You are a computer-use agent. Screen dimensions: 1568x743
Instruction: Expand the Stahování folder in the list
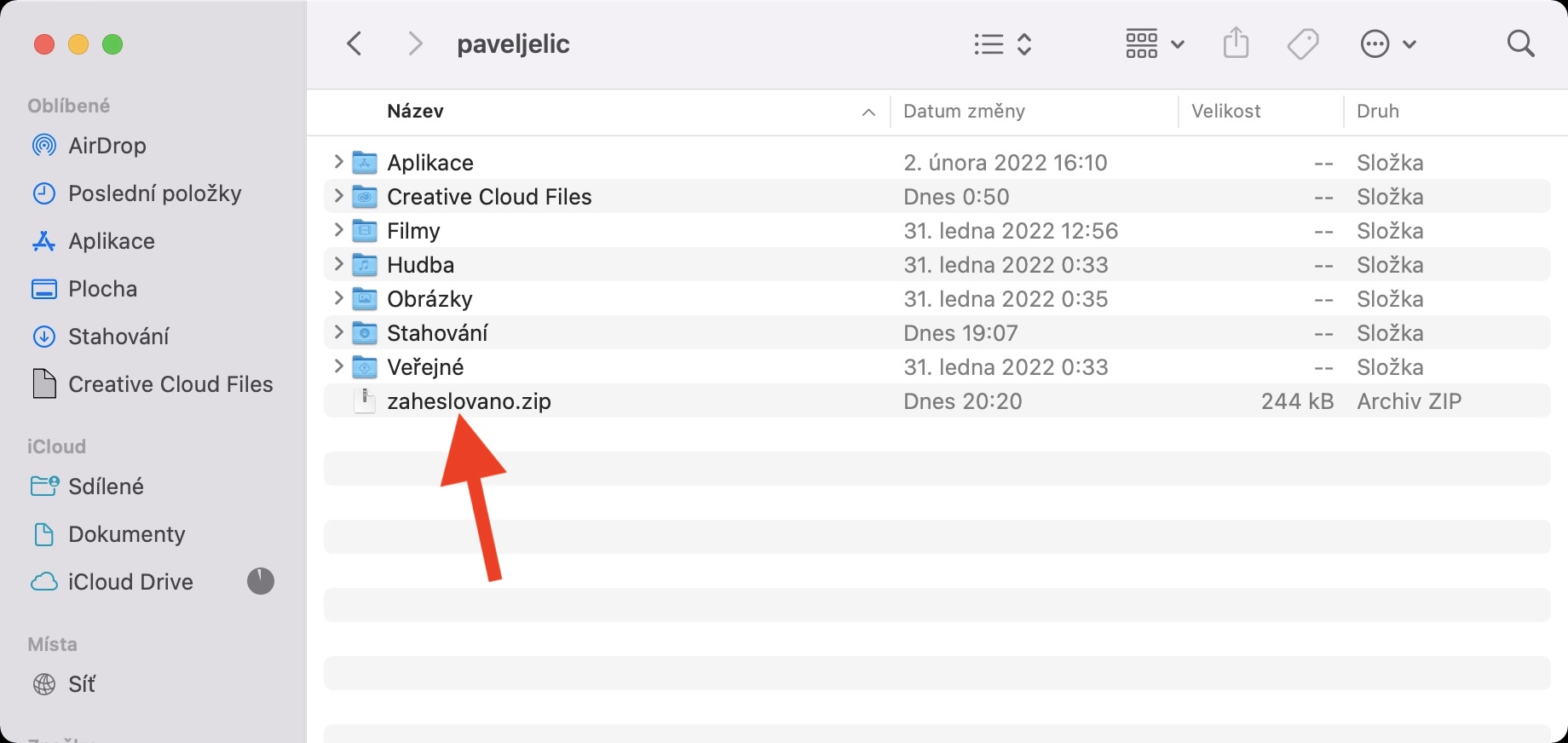(x=338, y=332)
